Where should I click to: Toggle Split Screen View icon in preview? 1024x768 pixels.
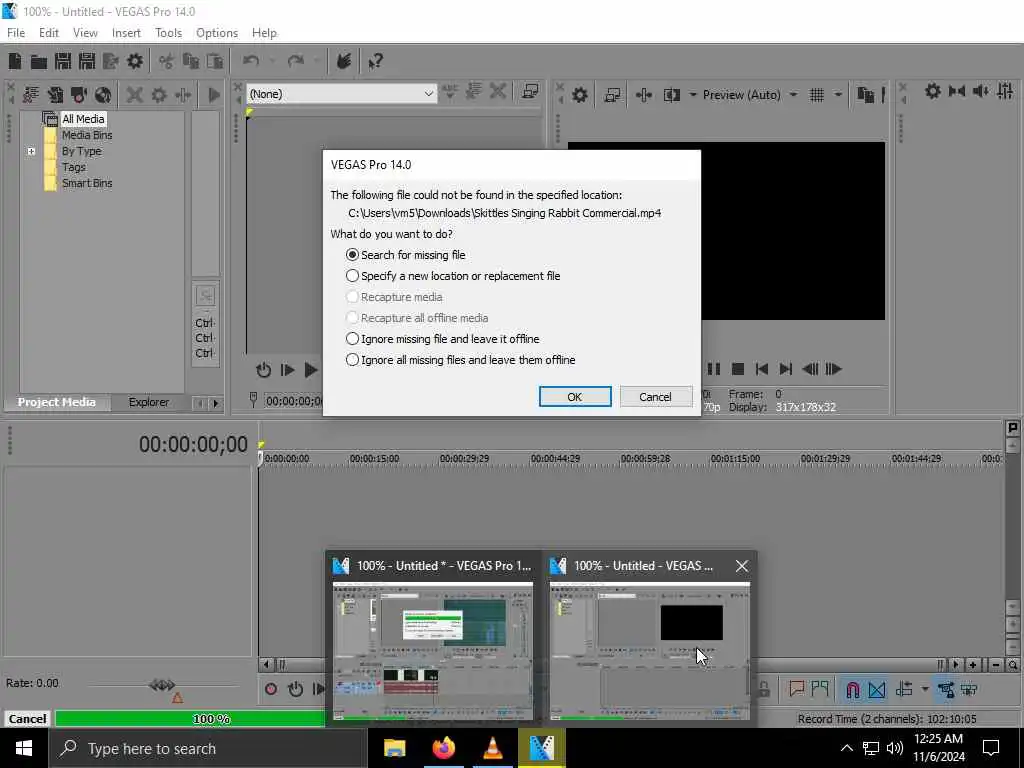[x=672, y=95]
